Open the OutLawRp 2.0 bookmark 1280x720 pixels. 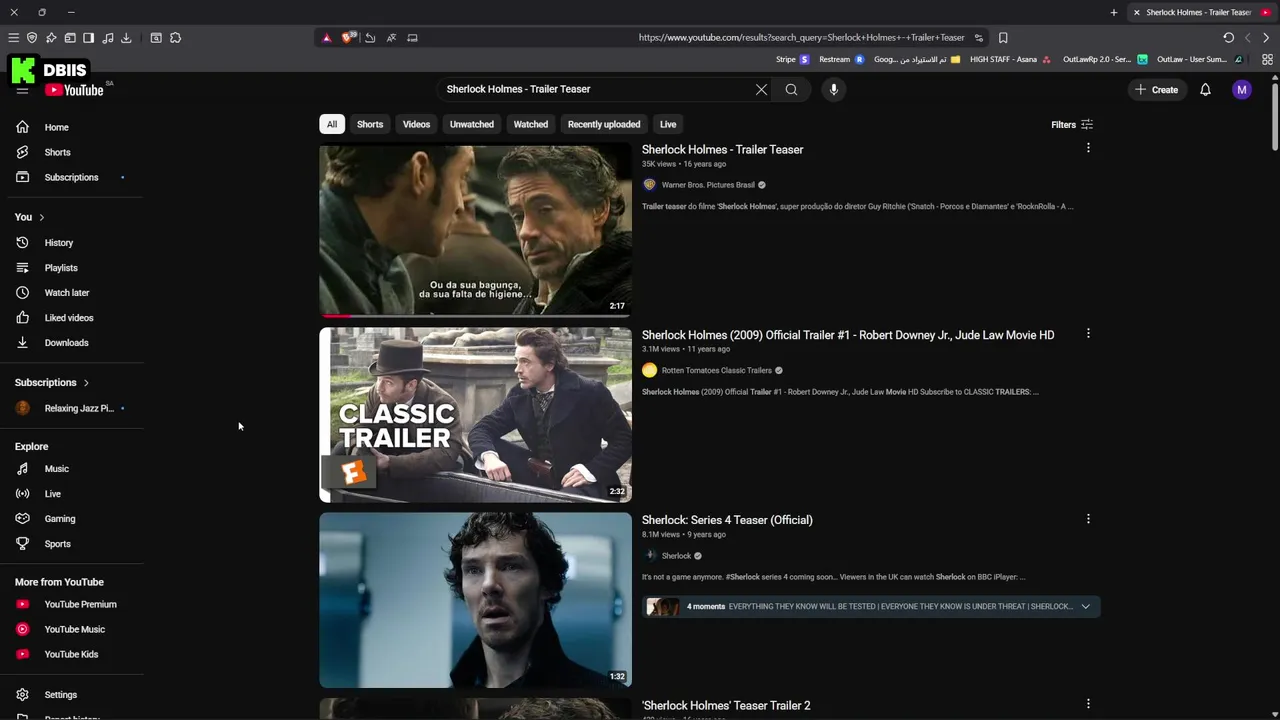coord(1105,59)
